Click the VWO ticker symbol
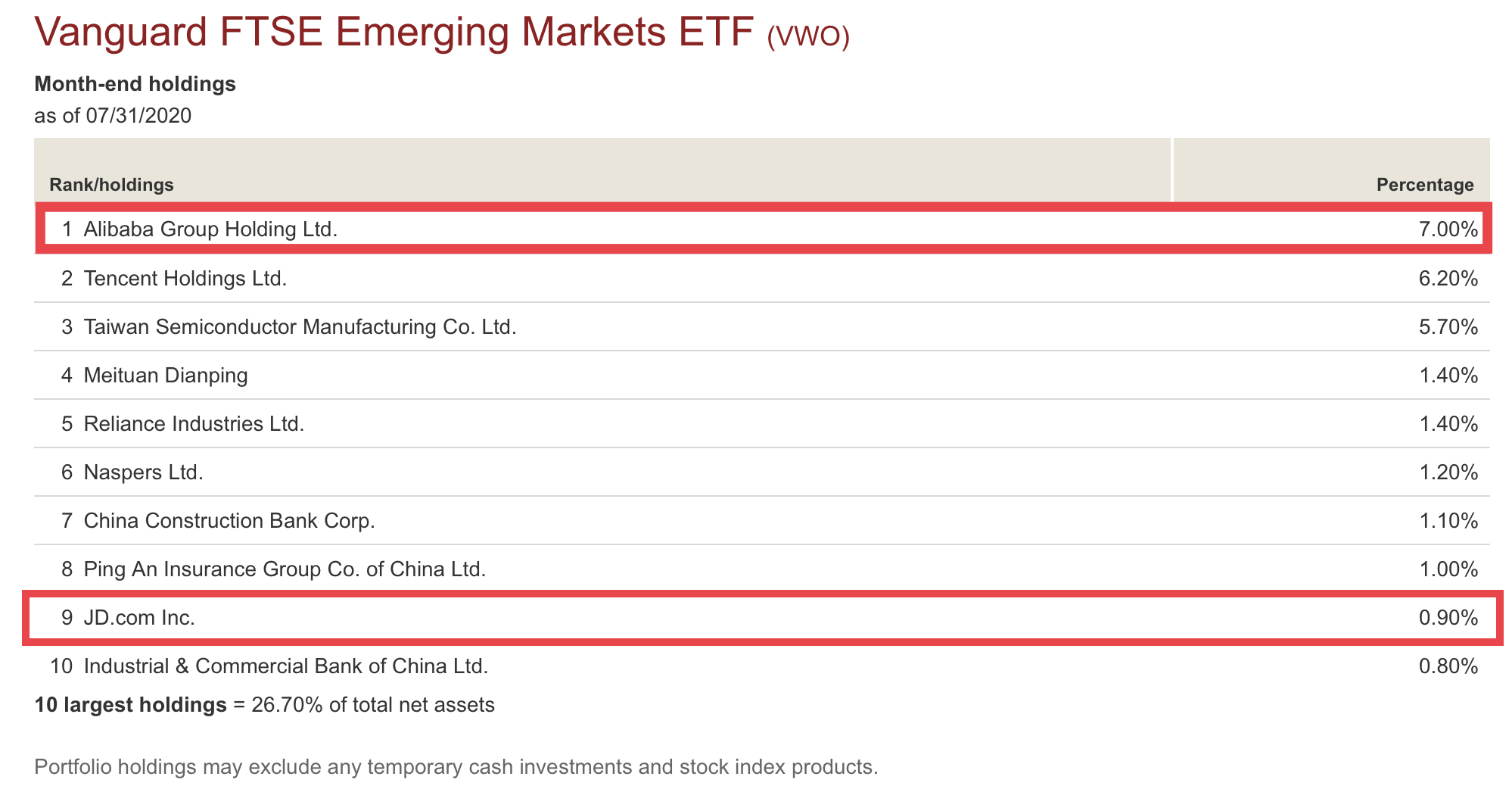 click(x=808, y=36)
